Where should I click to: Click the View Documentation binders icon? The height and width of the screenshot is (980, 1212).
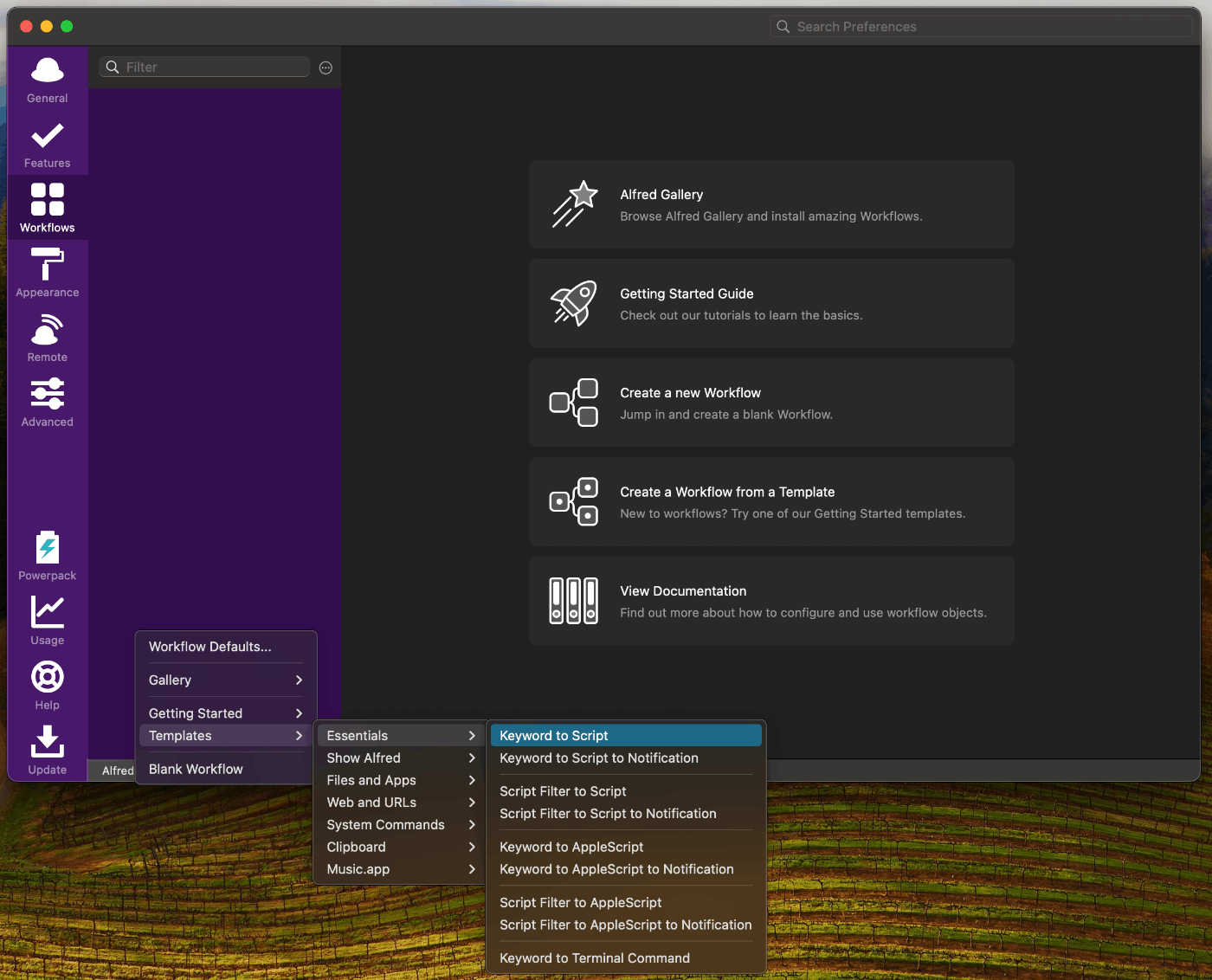click(x=574, y=601)
